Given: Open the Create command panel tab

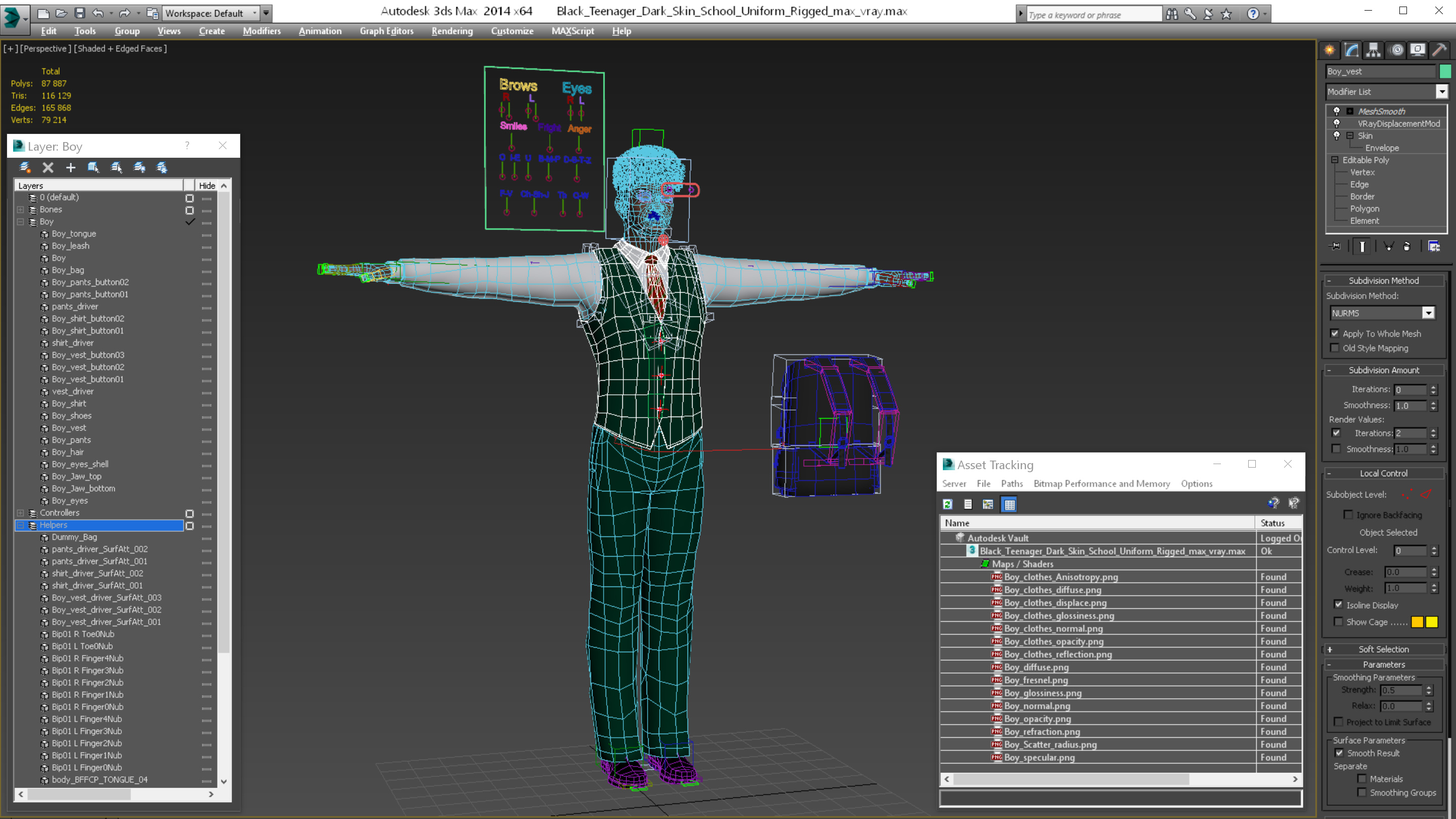Looking at the screenshot, I should [1330, 51].
